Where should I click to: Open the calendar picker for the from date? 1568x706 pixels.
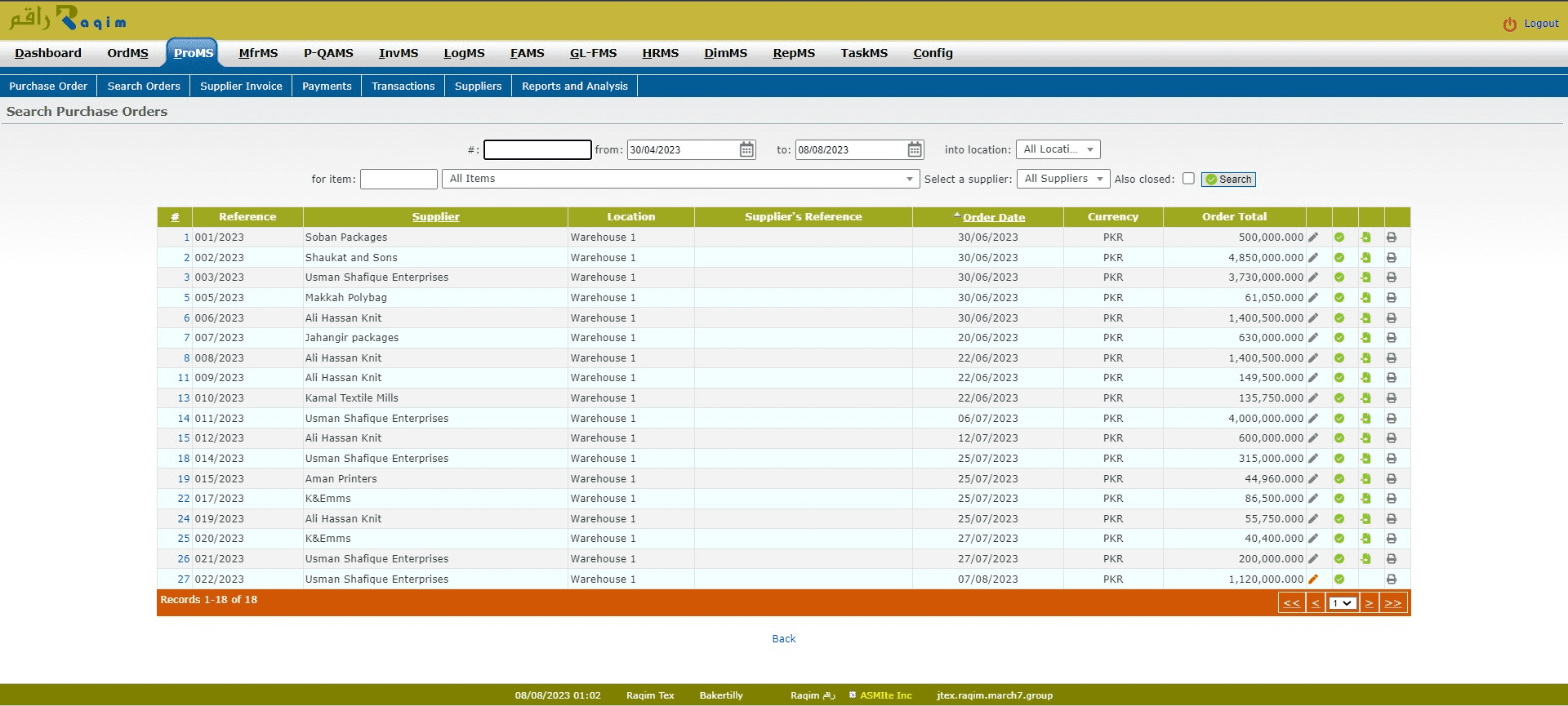746,150
